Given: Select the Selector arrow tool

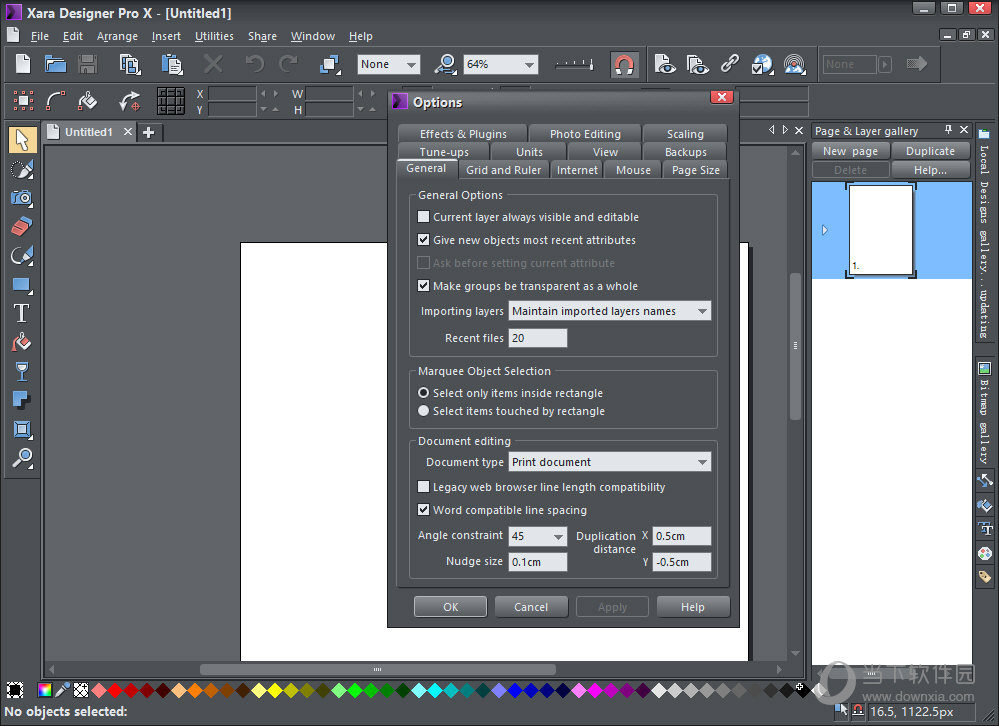Looking at the screenshot, I should coord(22,140).
